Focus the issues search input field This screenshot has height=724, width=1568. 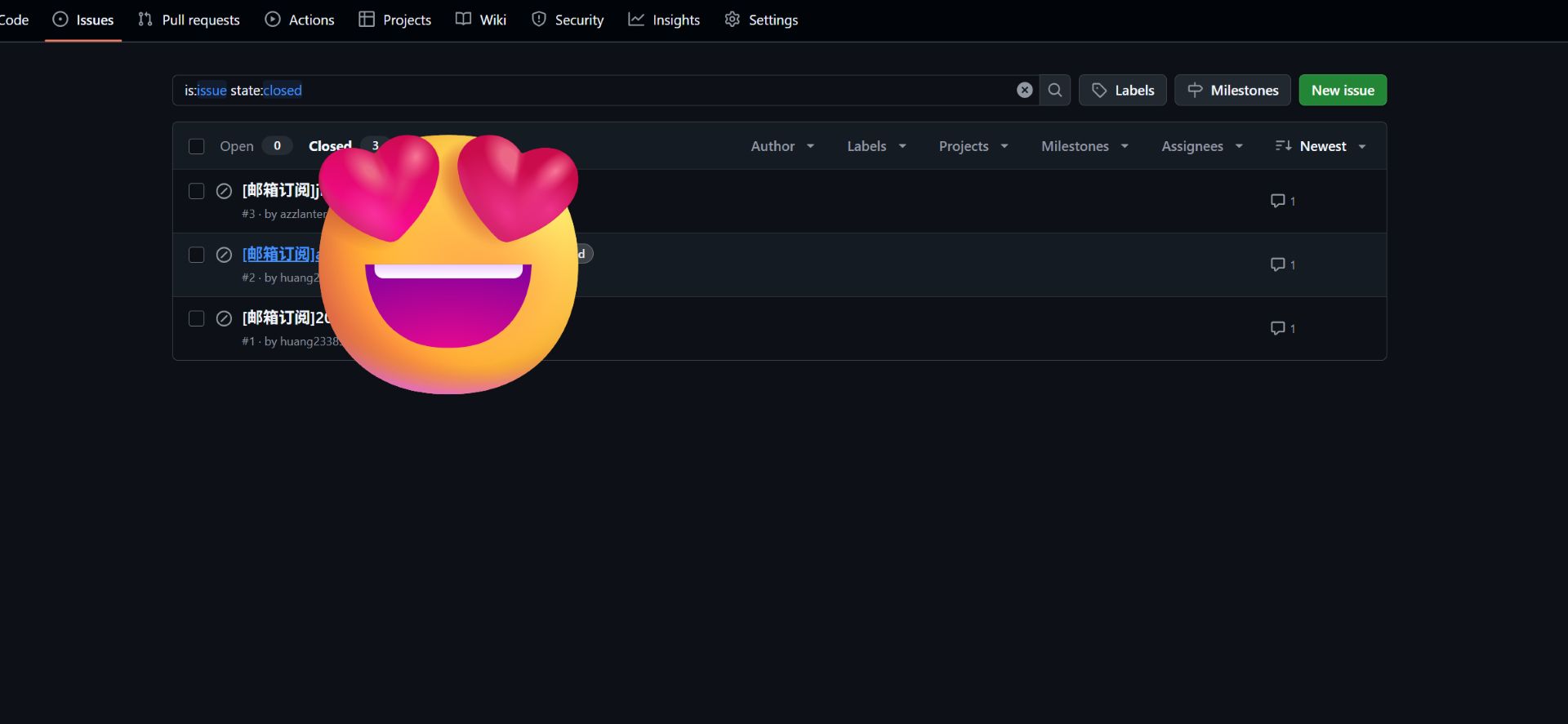596,91
